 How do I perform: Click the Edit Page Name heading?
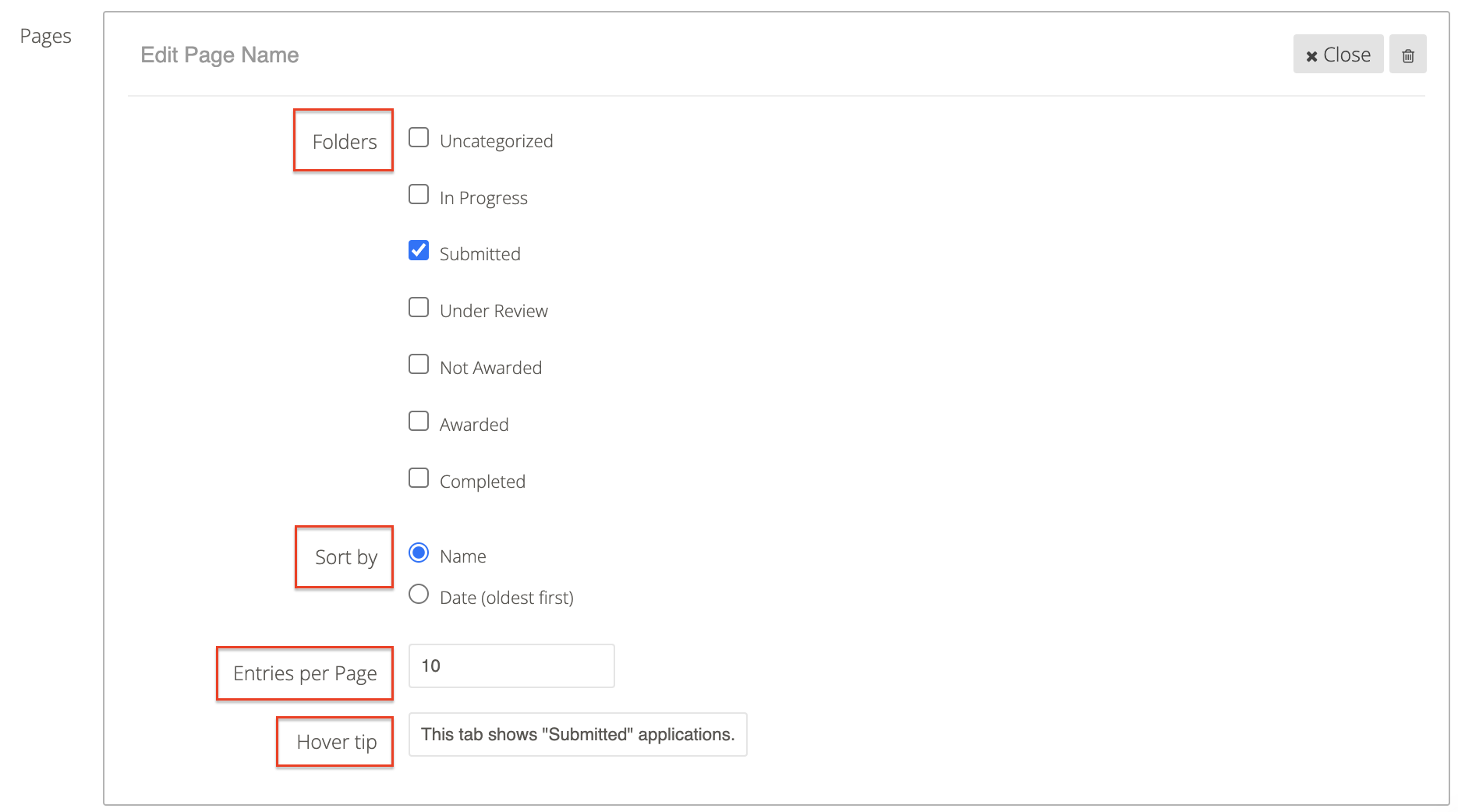coord(220,55)
